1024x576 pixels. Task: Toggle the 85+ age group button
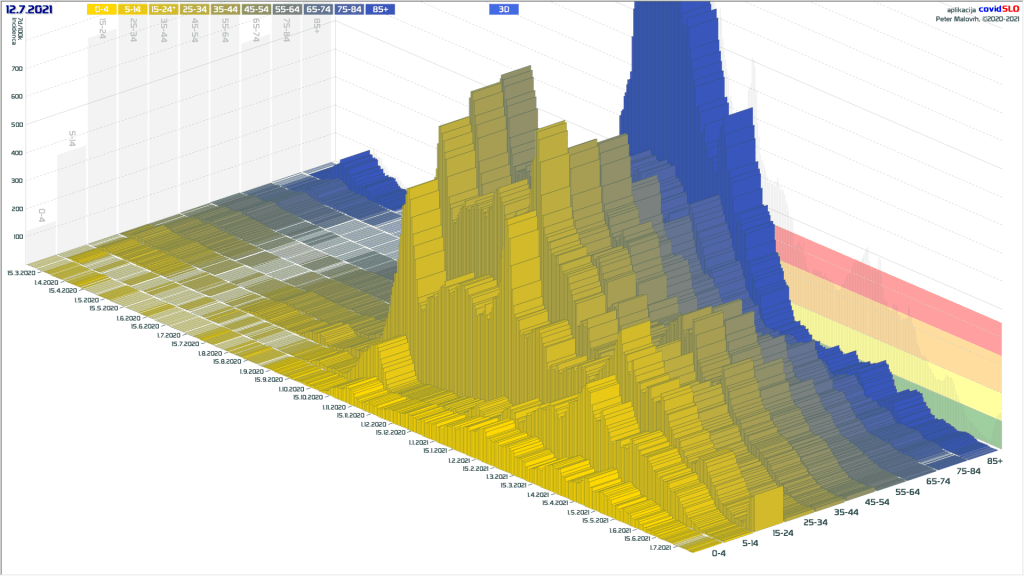click(x=381, y=9)
